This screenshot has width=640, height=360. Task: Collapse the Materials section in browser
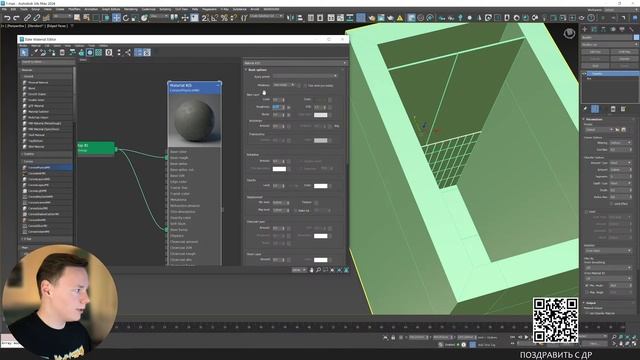(23, 70)
